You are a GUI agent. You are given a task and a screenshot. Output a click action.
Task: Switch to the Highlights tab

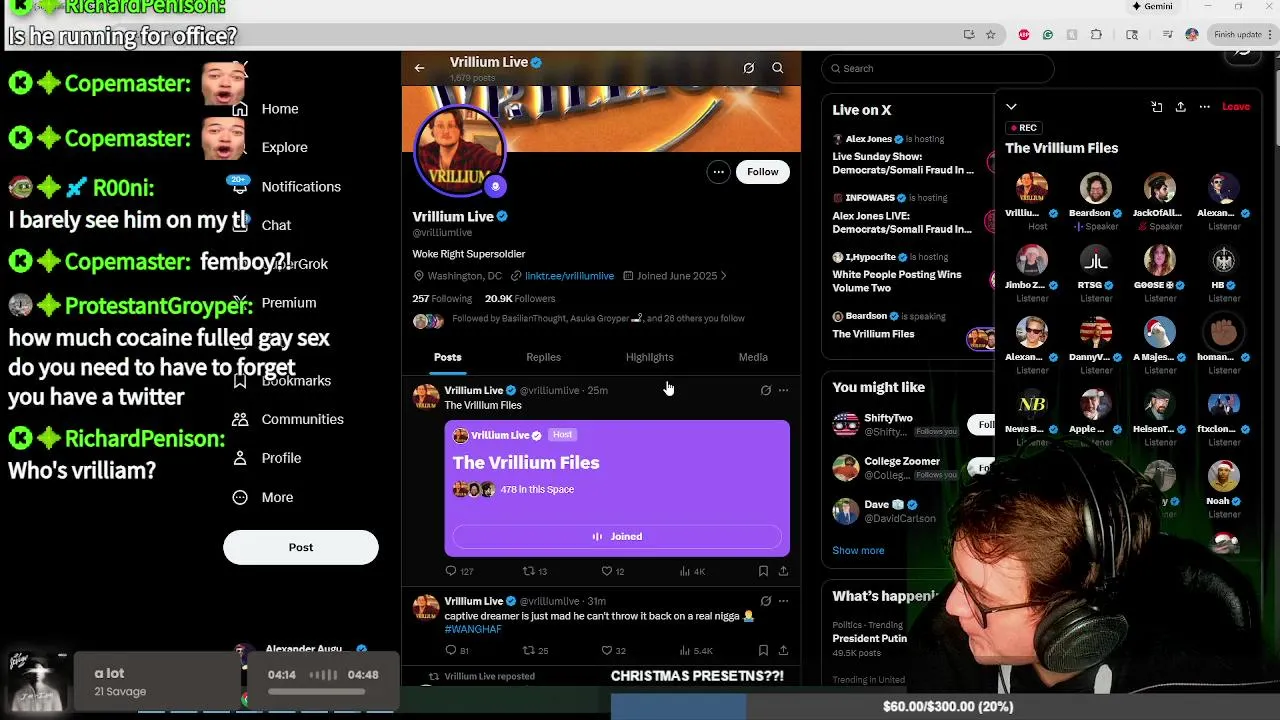coord(650,357)
